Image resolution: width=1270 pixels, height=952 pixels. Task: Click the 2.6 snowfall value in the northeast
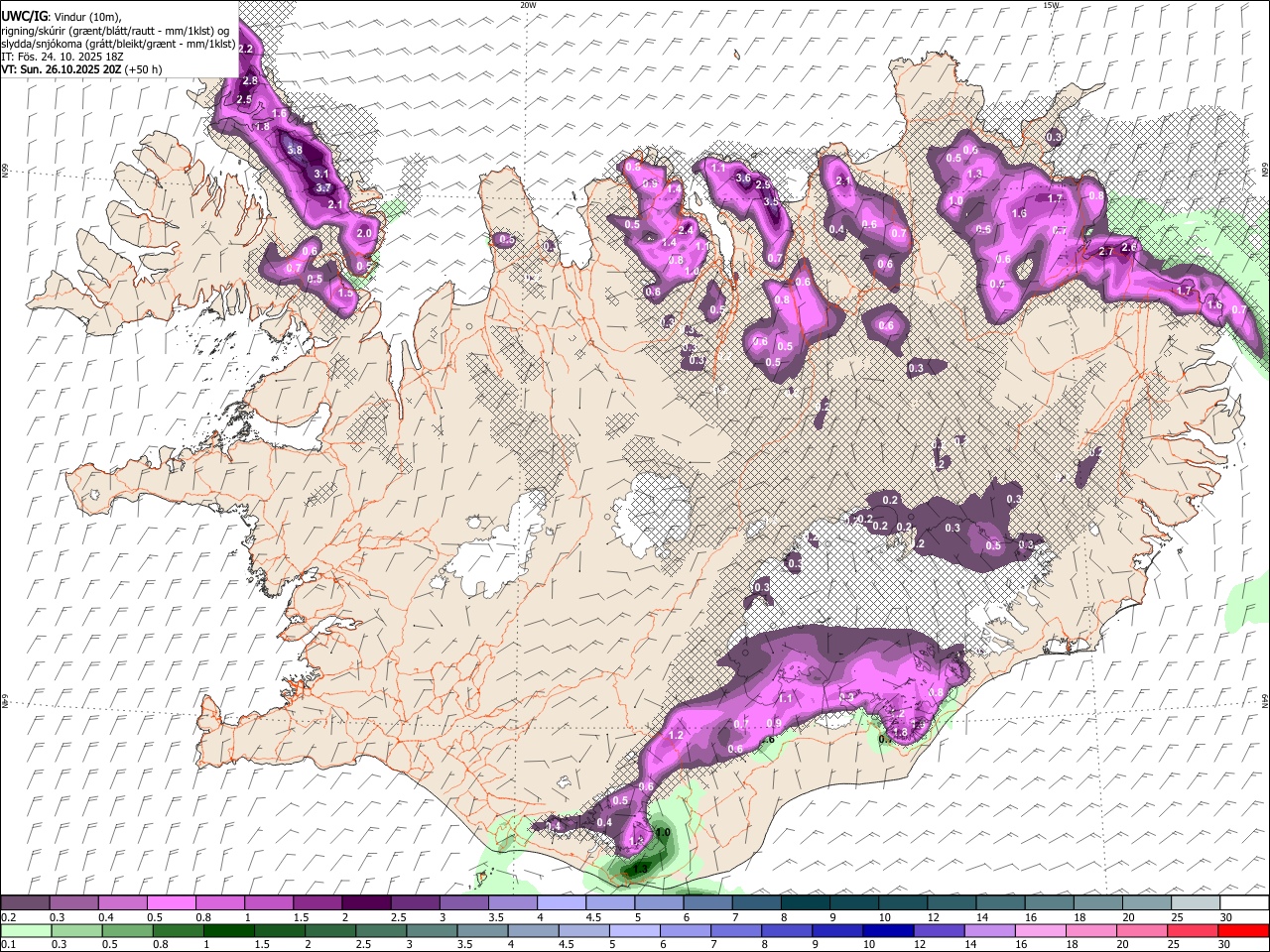click(1128, 247)
